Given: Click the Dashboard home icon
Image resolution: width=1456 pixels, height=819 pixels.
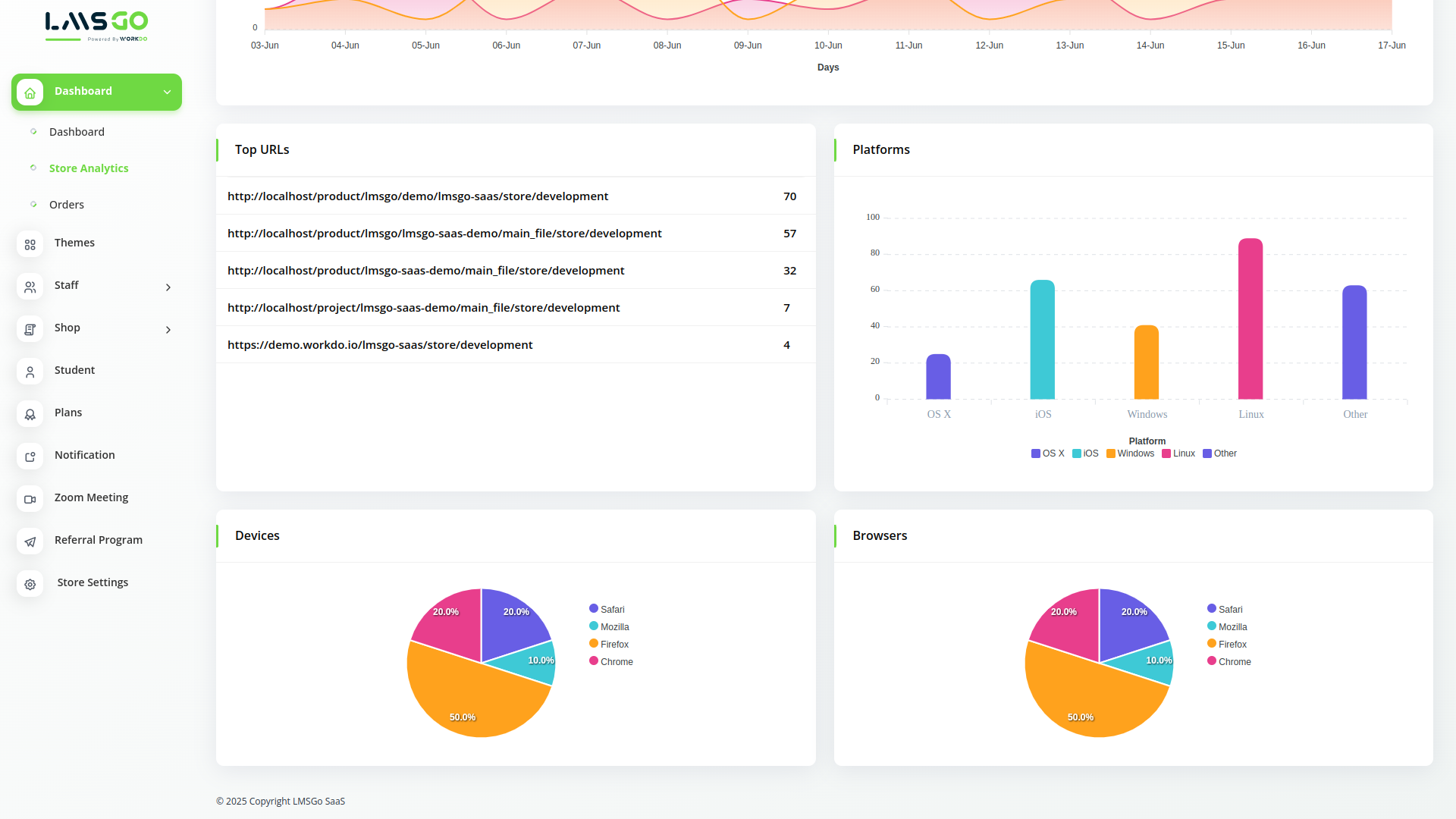Looking at the screenshot, I should click(30, 93).
